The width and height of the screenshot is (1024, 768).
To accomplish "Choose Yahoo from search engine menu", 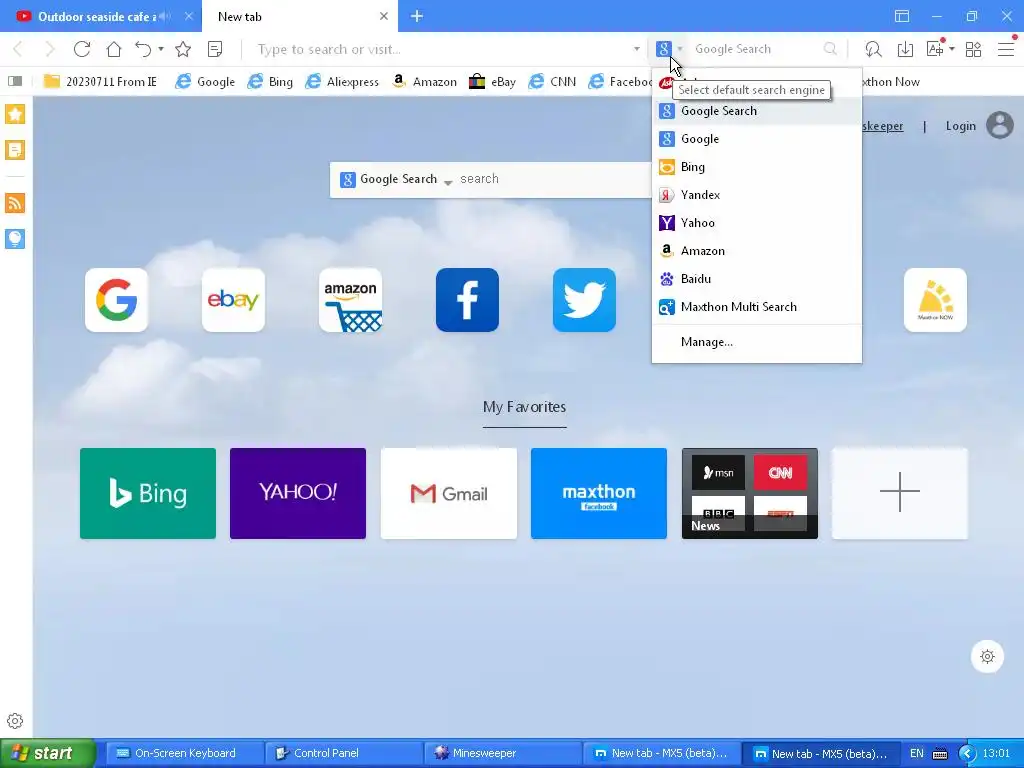I will (x=757, y=223).
